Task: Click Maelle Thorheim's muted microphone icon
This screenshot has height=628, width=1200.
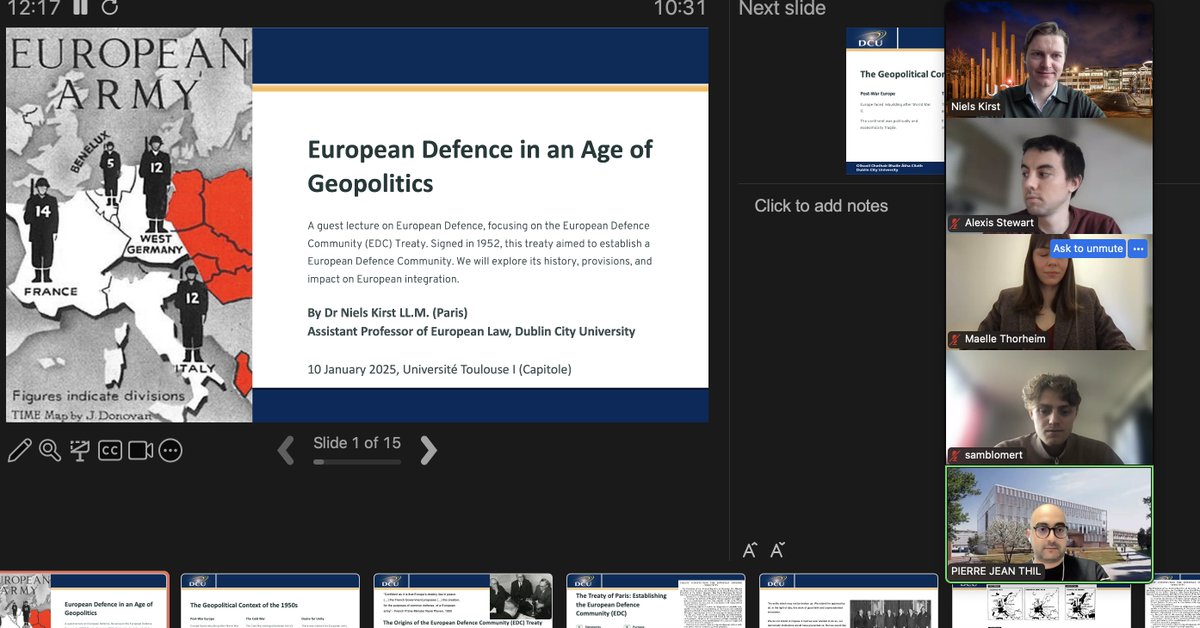Action: pyautogui.click(x=956, y=340)
